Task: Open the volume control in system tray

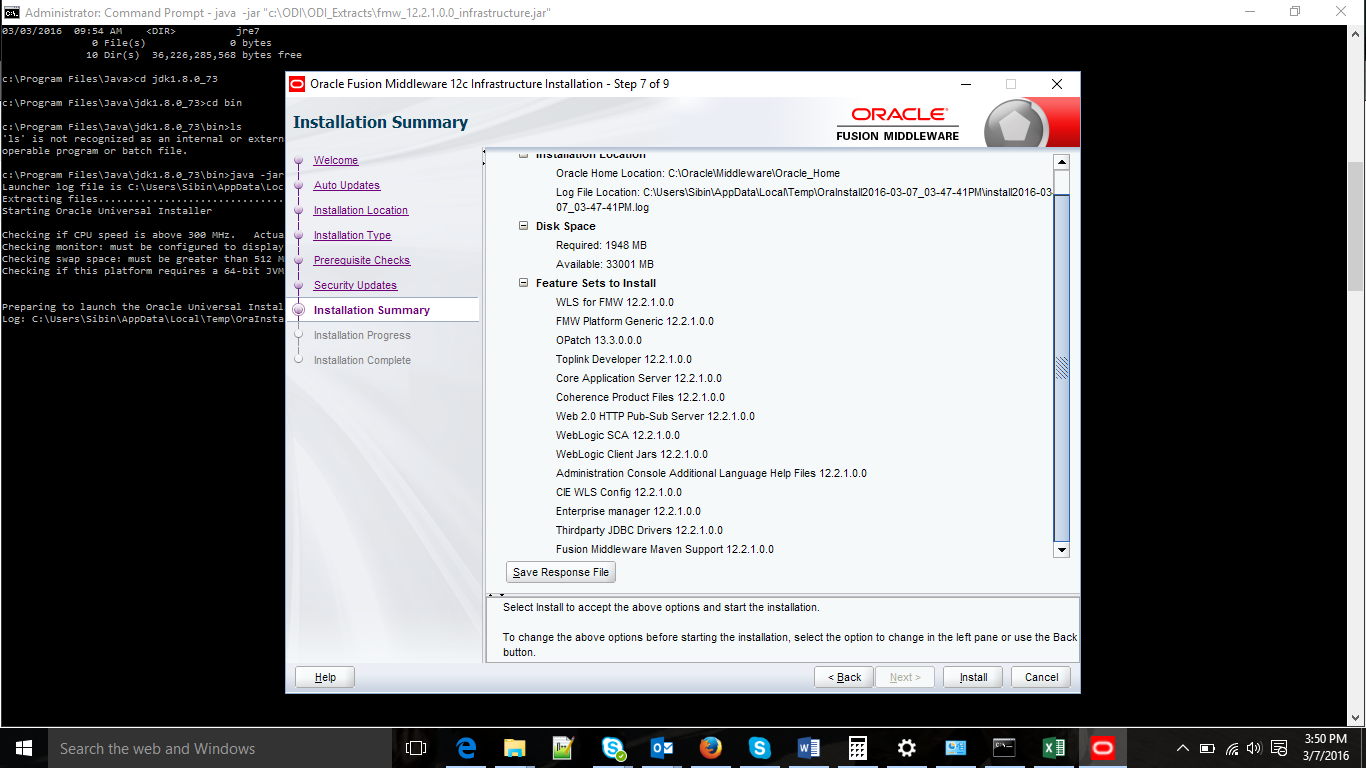Action: [x=1253, y=747]
